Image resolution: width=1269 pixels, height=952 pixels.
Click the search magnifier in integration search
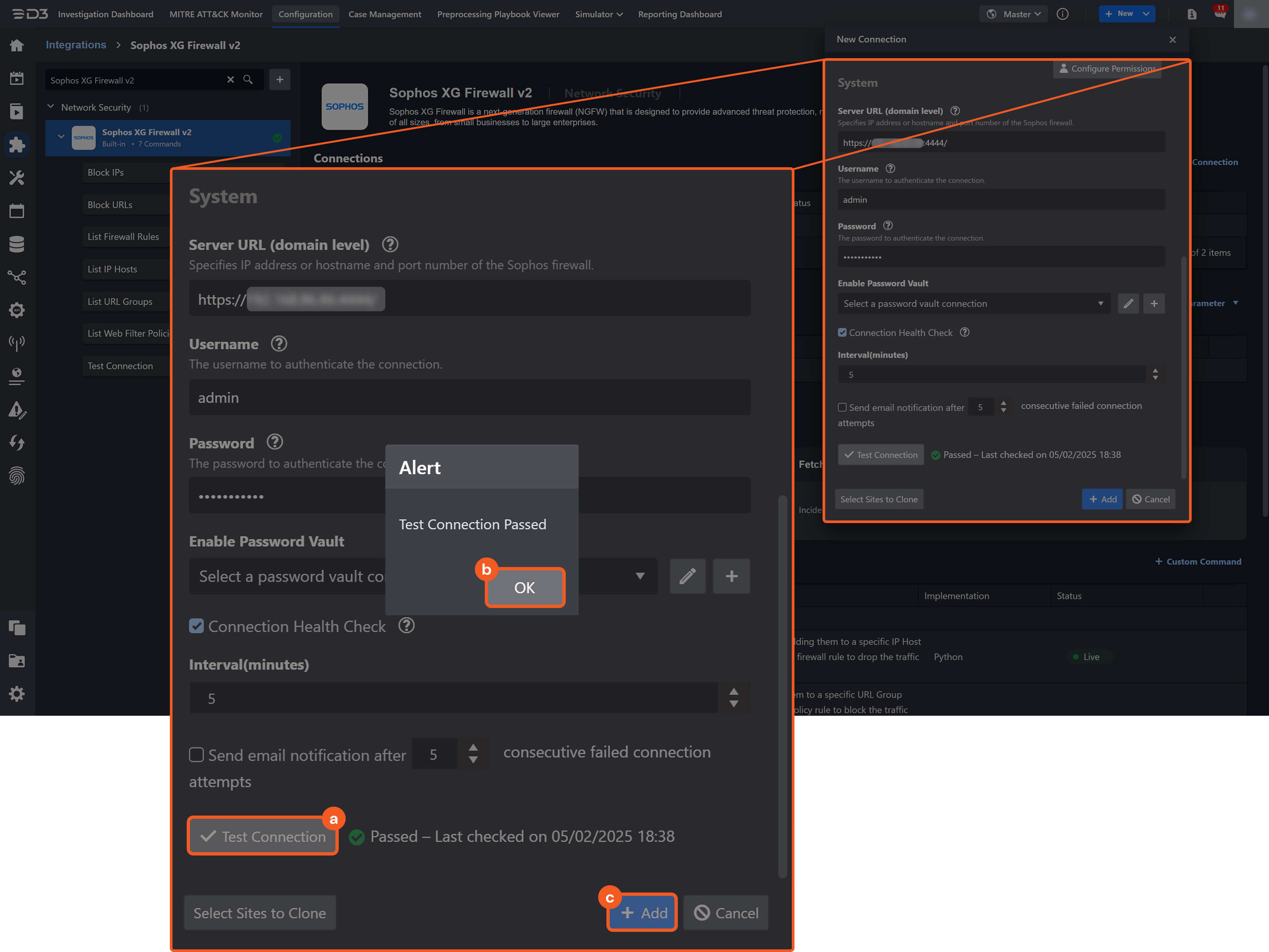point(248,80)
